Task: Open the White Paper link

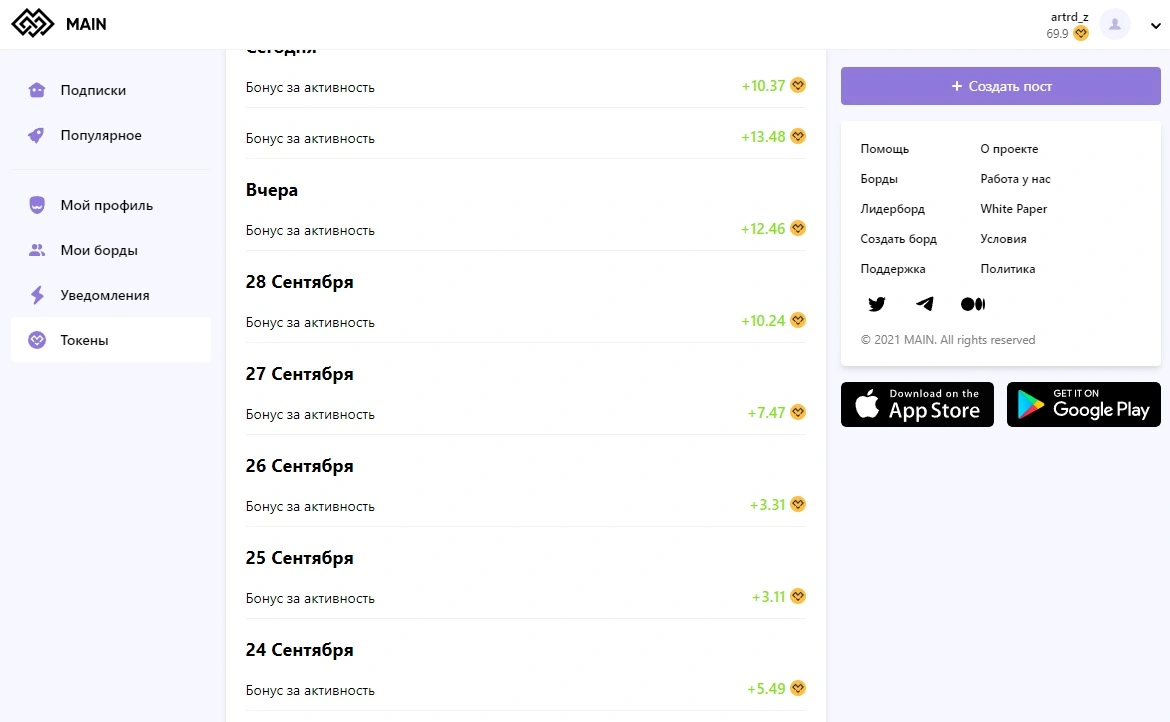Action: click(1013, 209)
